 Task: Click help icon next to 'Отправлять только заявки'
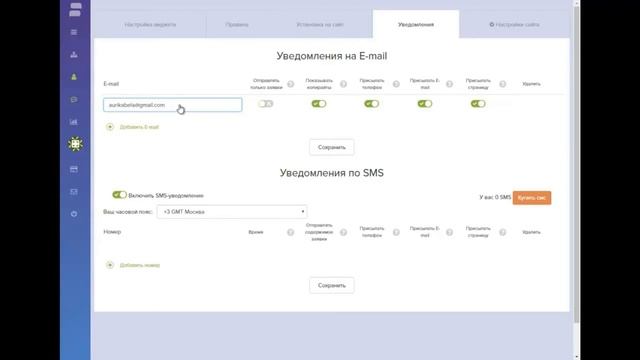(291, 84)
